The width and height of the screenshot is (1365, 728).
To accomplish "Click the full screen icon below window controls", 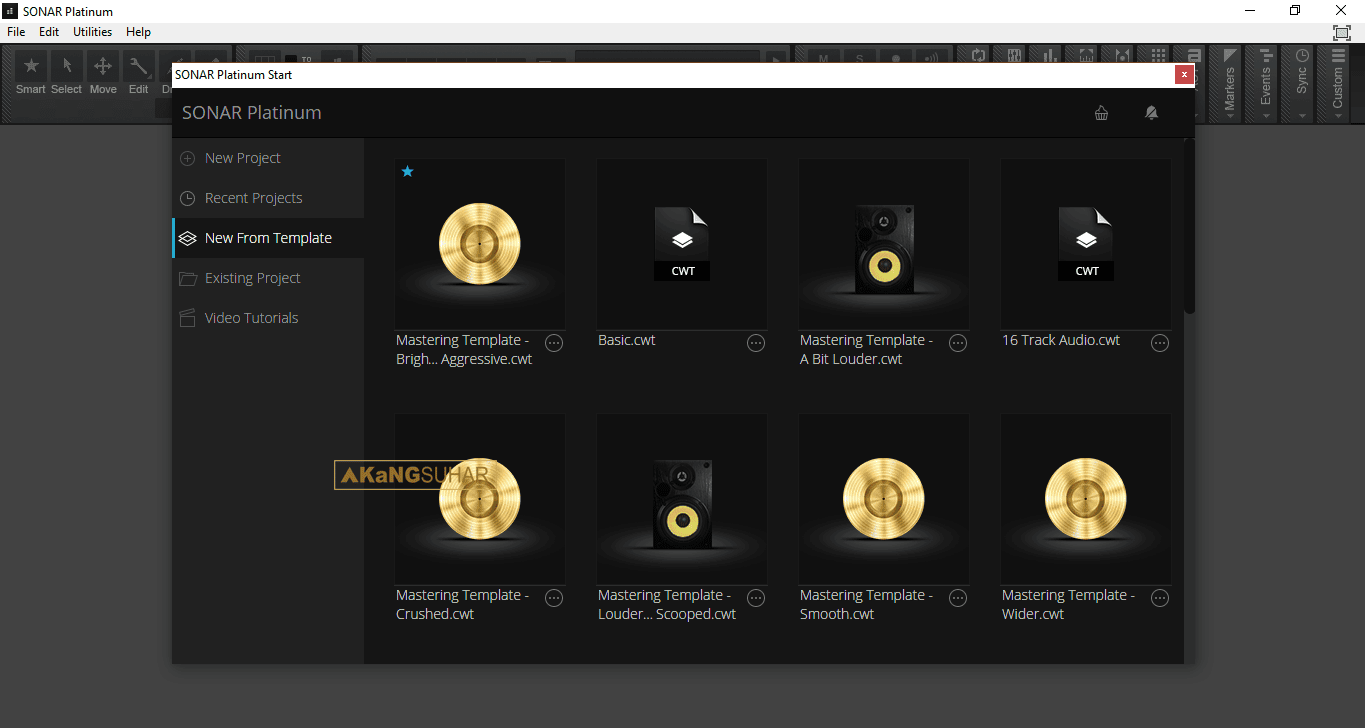I will tap(1342, 33).
